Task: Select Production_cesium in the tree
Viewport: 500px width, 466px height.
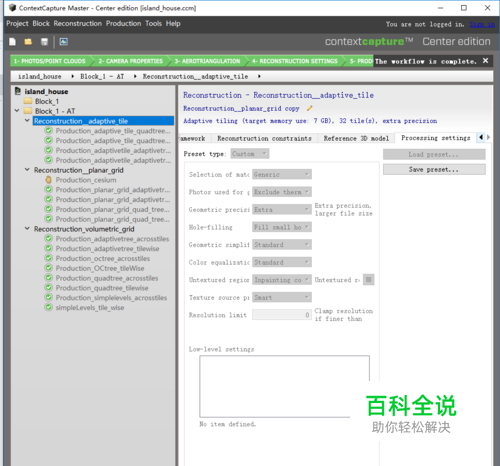Action: click(x=86, y=180)
